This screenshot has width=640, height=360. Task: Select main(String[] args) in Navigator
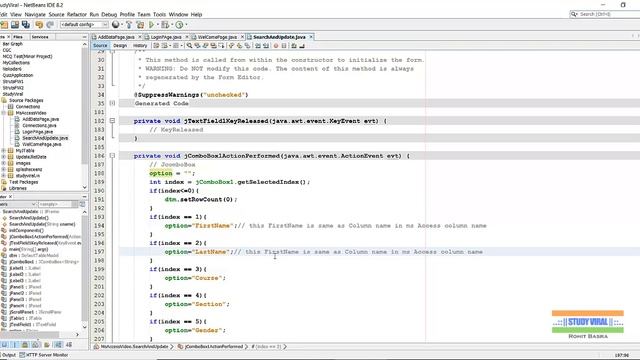point(28,249)
